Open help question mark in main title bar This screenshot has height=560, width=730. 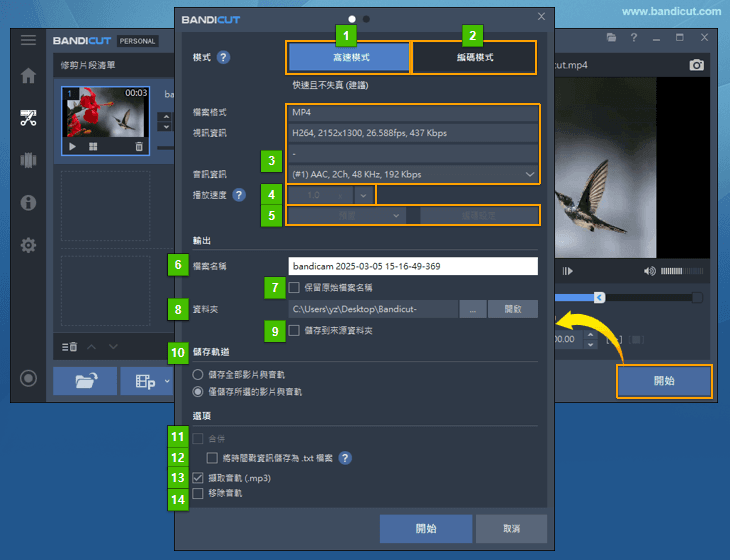(634, 37)
